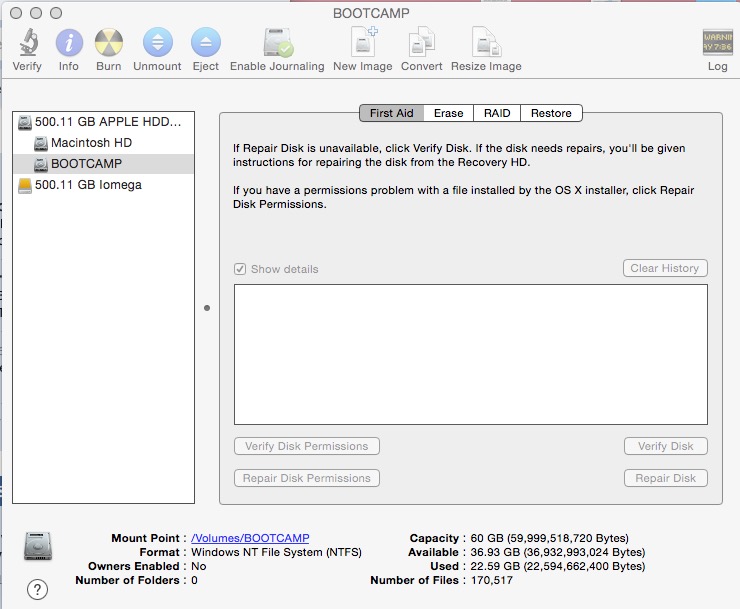Screen dimensions: 740x609
Task: Click the sidebar splitter dot handle
Action: tap(207, 308)
